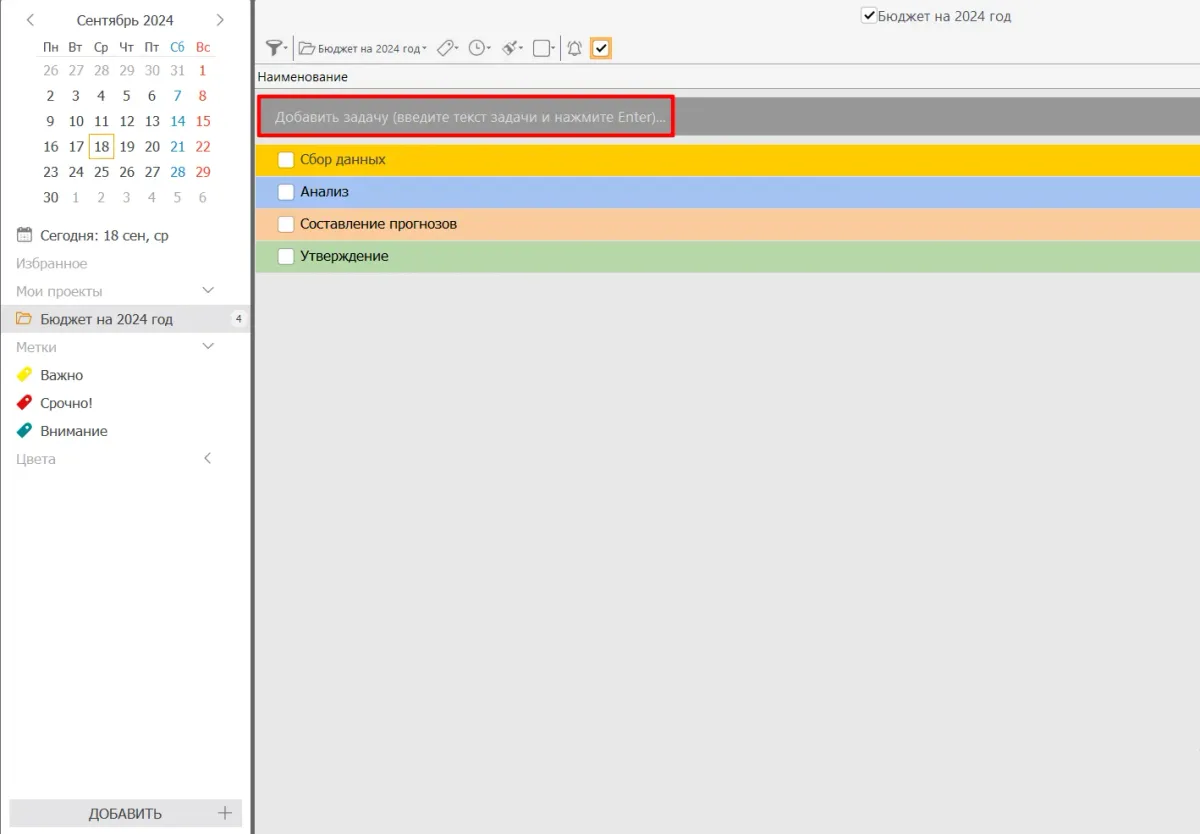This screenshot has width=1200, height=834.
Task: Click the paintbrush color icon
Action: [x=512, y=48]
